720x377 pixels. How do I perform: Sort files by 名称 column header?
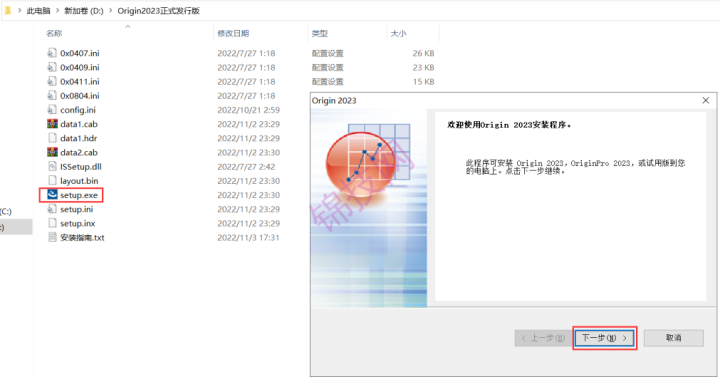[54, 33]
